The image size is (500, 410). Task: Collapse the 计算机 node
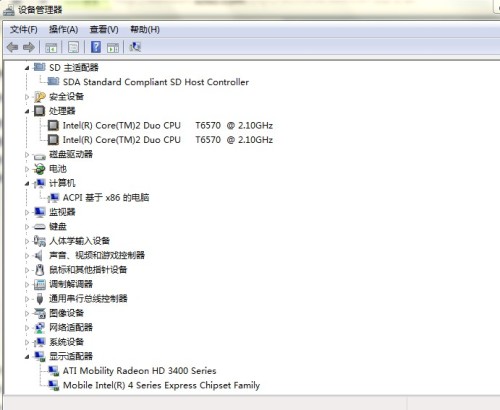[x=27, y=184]
